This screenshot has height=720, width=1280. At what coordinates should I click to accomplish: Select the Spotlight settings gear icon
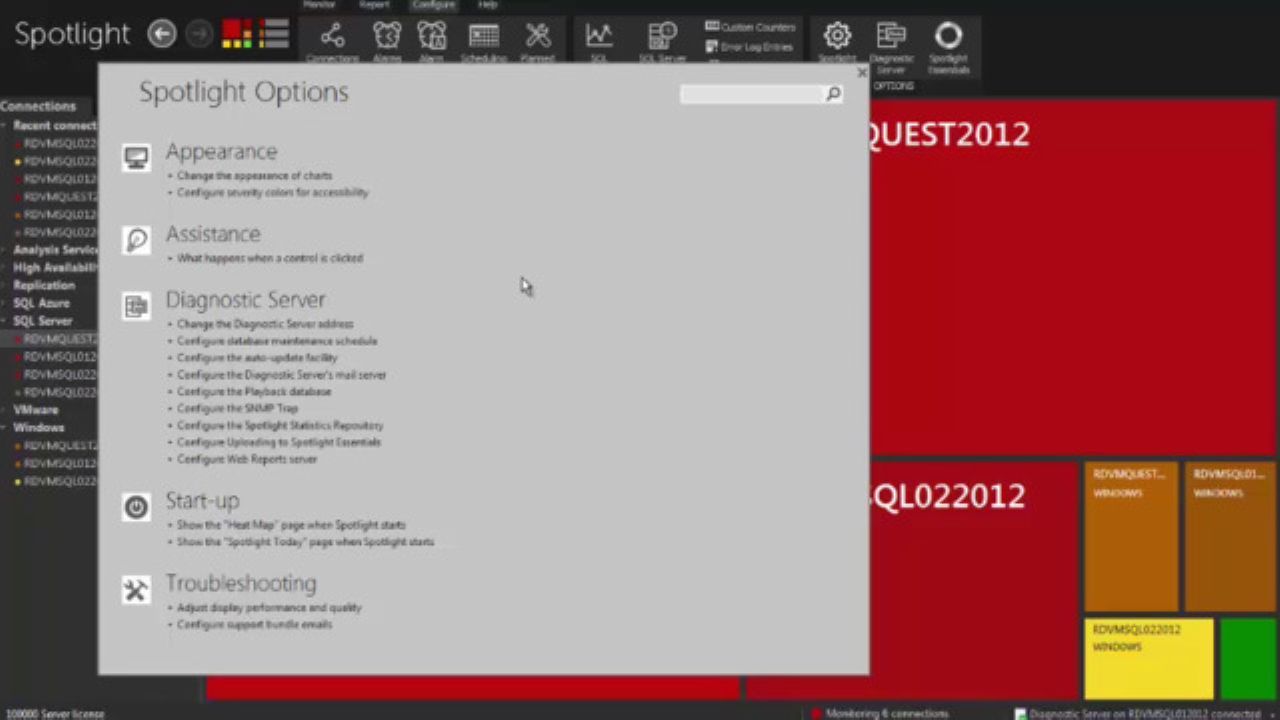click(x=837, y=38)
